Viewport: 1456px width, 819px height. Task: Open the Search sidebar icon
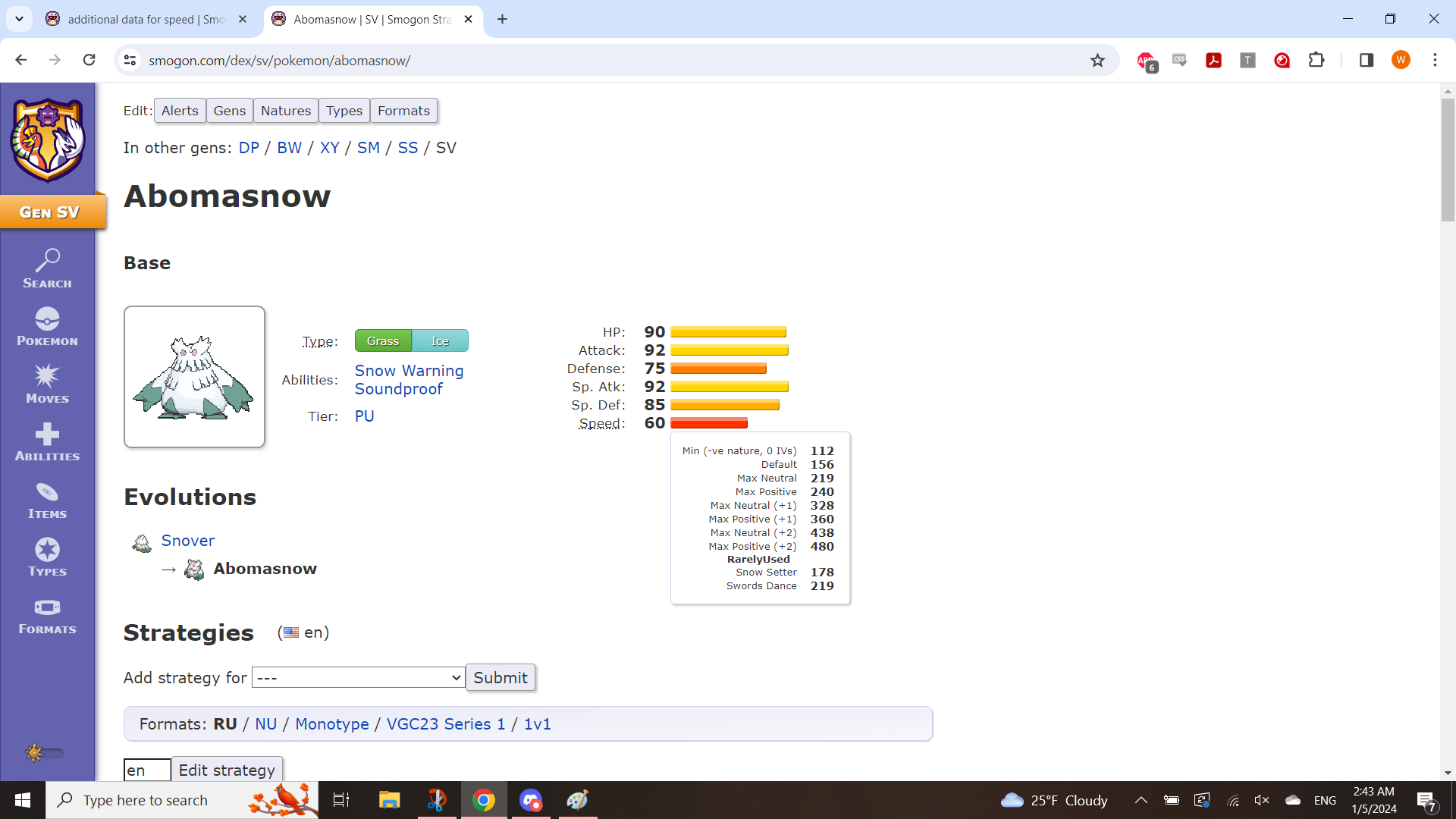47,268
